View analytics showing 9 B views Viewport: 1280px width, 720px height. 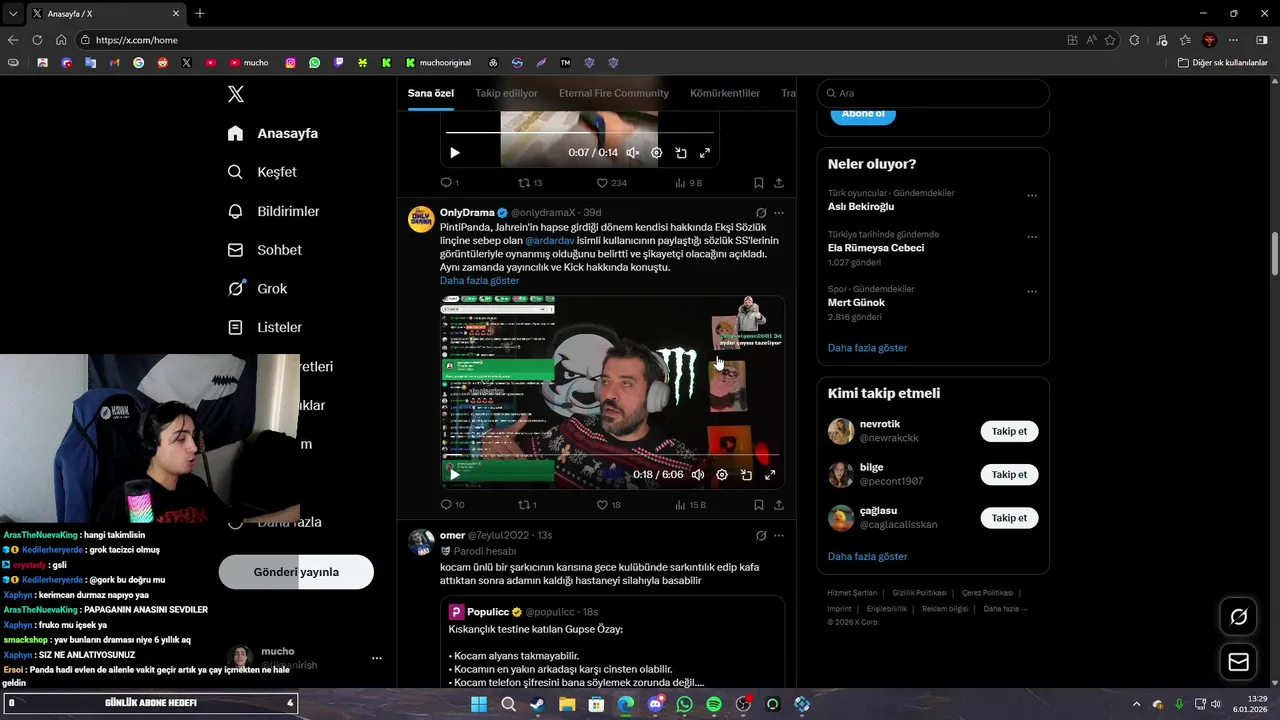(x=689, y=183)
